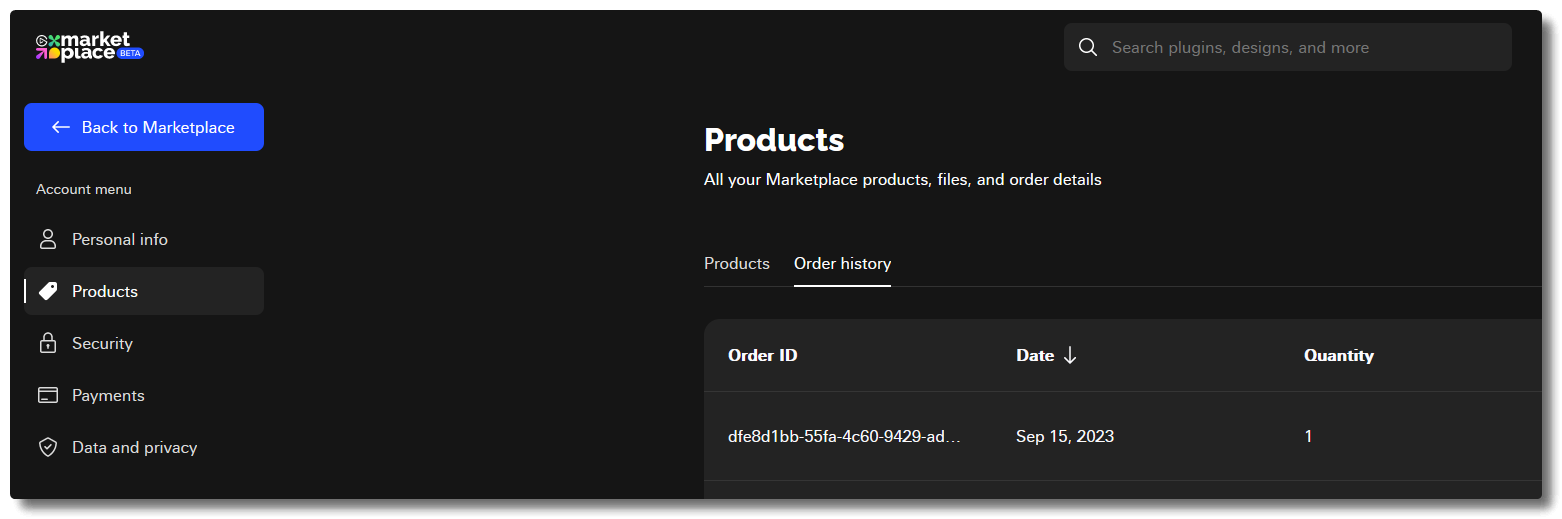Screen dimensions: 1562x519
Task: Open order dfe8d1bb-55fa-4c60 entry
Action: (x=844, y=436)
